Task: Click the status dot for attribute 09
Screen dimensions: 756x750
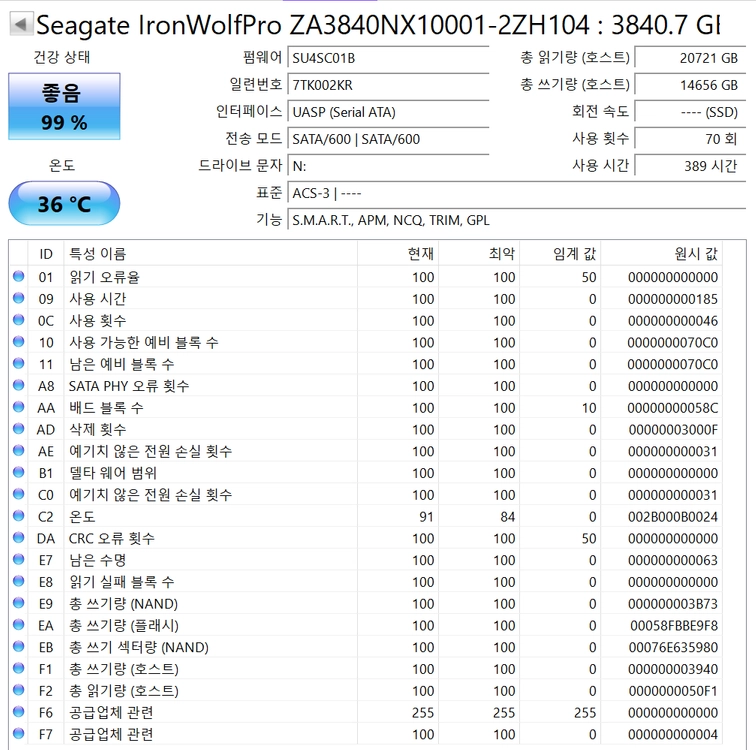Action: tap(19, 298)
